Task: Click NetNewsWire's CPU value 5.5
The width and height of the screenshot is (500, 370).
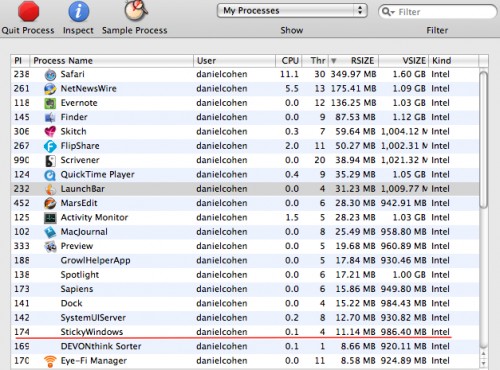Action: [x=292, y=89]
